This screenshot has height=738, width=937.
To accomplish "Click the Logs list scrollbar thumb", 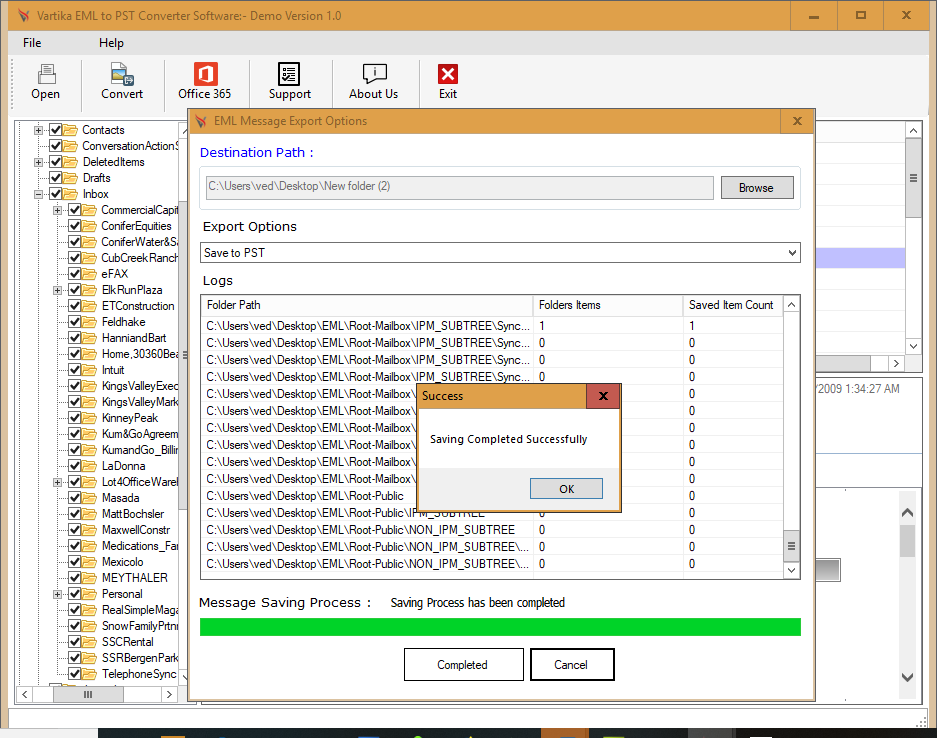I will 791,546.
